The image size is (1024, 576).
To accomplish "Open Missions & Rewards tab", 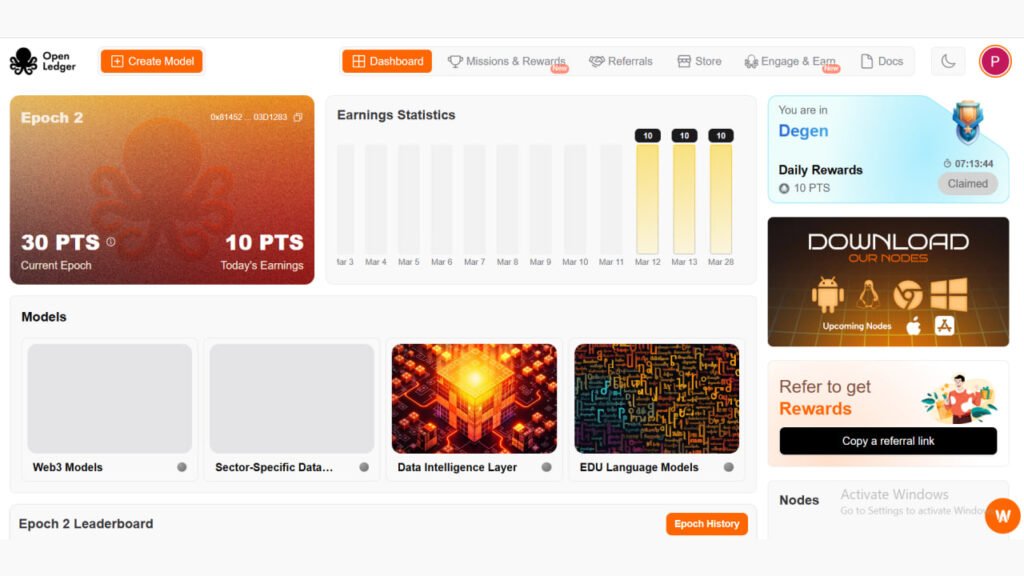I will [x=506, y=61].
